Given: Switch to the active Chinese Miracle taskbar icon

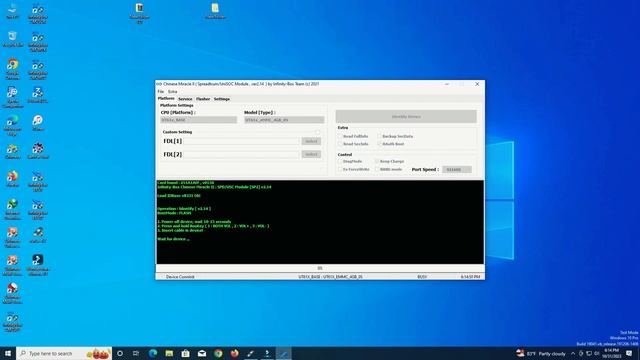Looking at the screenshot, I should [283, 353].
